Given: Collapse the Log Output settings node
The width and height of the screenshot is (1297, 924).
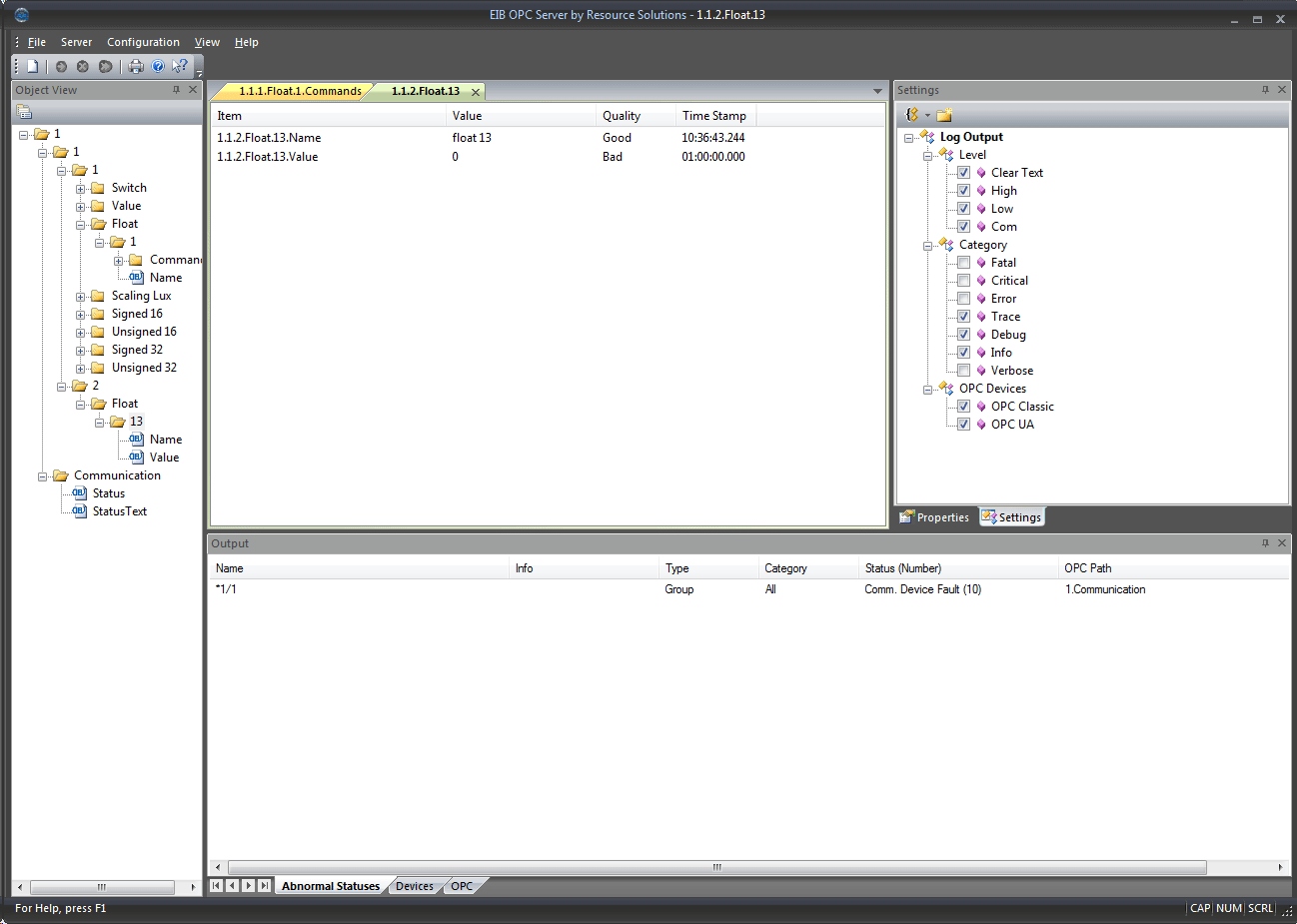Looking at the screenshot, I should coord(909,138).
